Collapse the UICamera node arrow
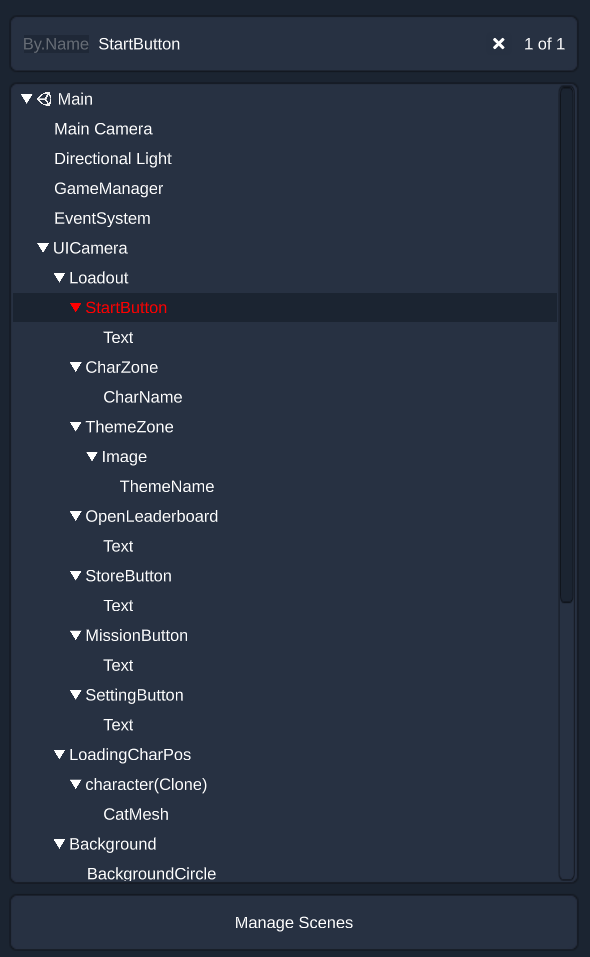 [x=43, y=248]
